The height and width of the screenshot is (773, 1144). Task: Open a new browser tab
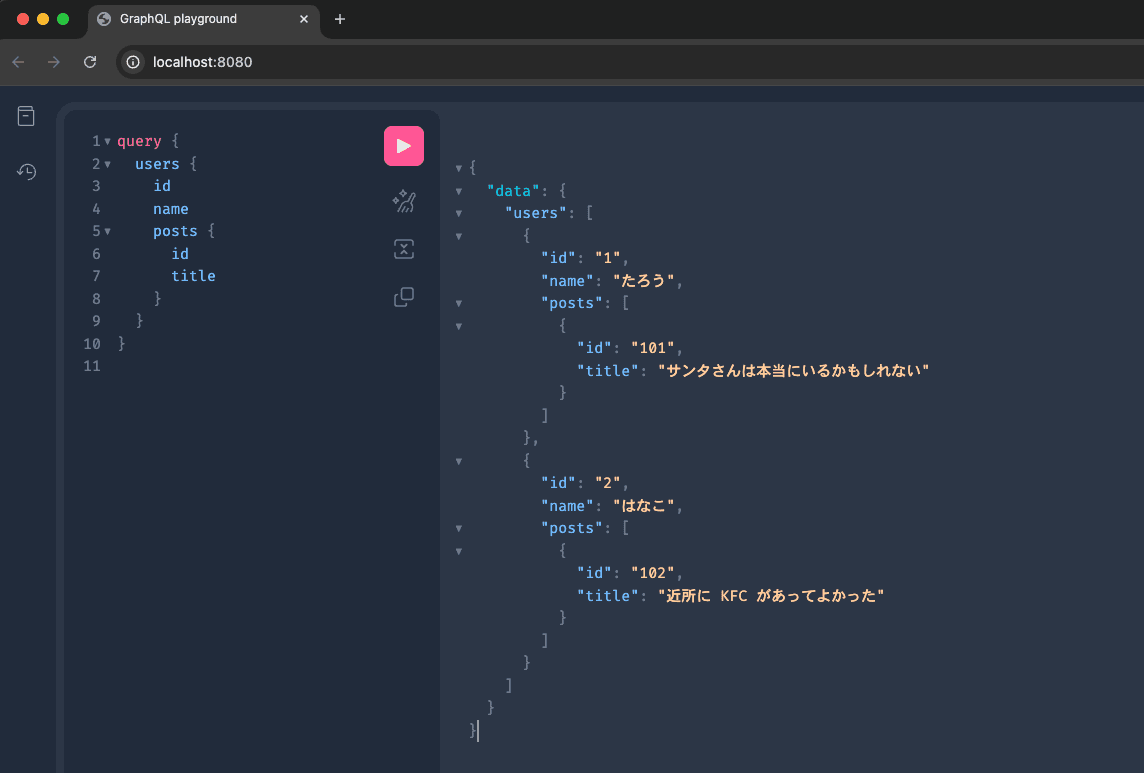click(x=339, y=18)
